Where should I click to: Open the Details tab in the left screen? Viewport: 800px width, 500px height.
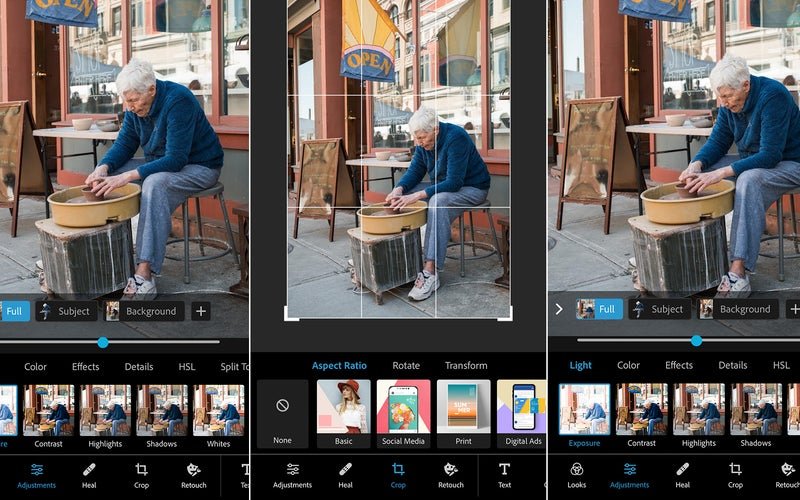coord(139,366)
